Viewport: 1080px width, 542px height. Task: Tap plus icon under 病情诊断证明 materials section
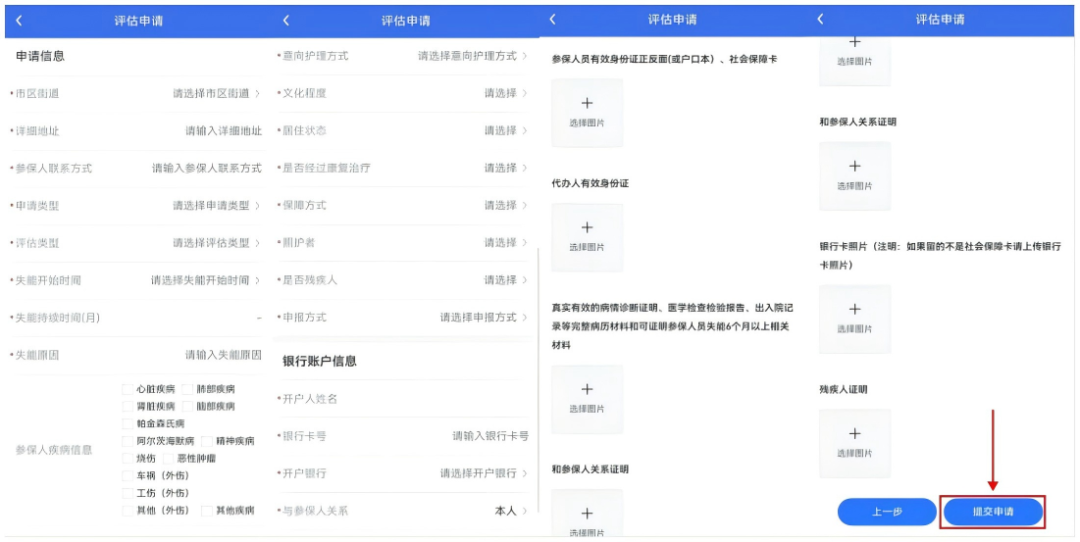coord(587,390)
